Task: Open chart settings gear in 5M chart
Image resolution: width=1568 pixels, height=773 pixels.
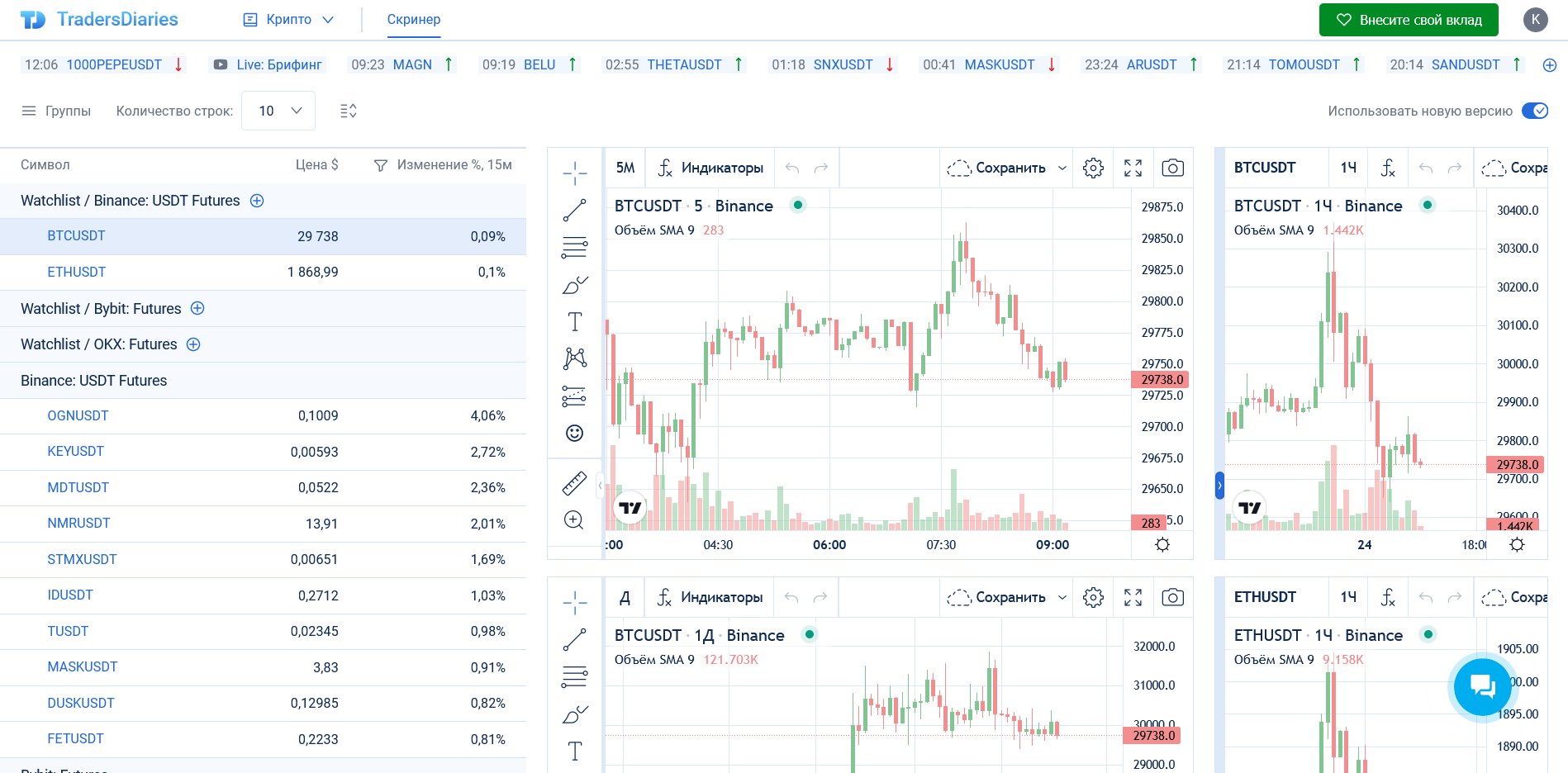Action: (1093, 168)
